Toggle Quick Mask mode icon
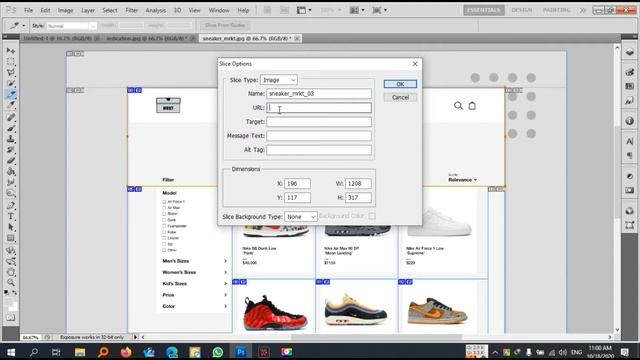 (x=11, y=318)
